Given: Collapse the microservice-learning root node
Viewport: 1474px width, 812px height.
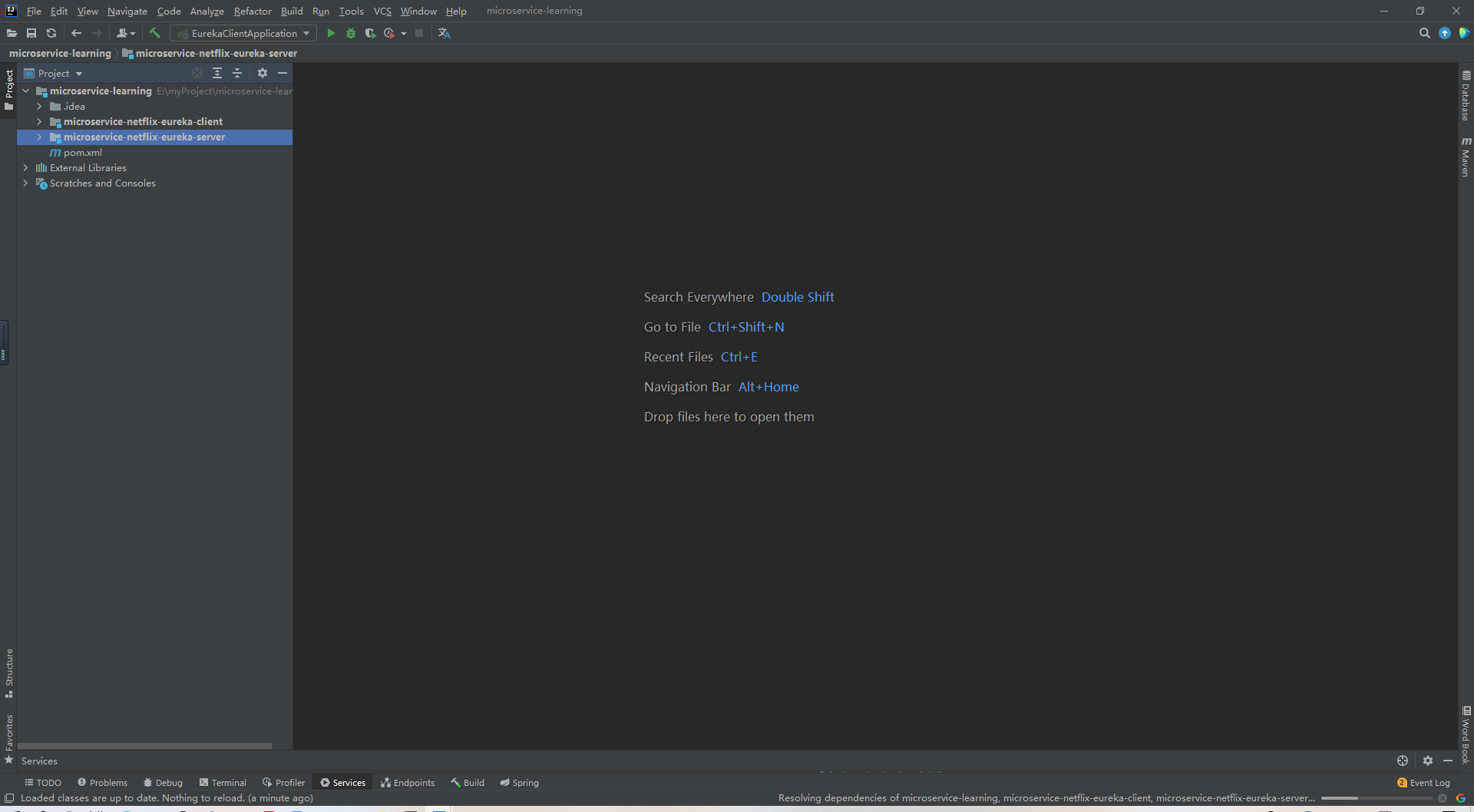Looking at the screenshot, I should [26, 91].
